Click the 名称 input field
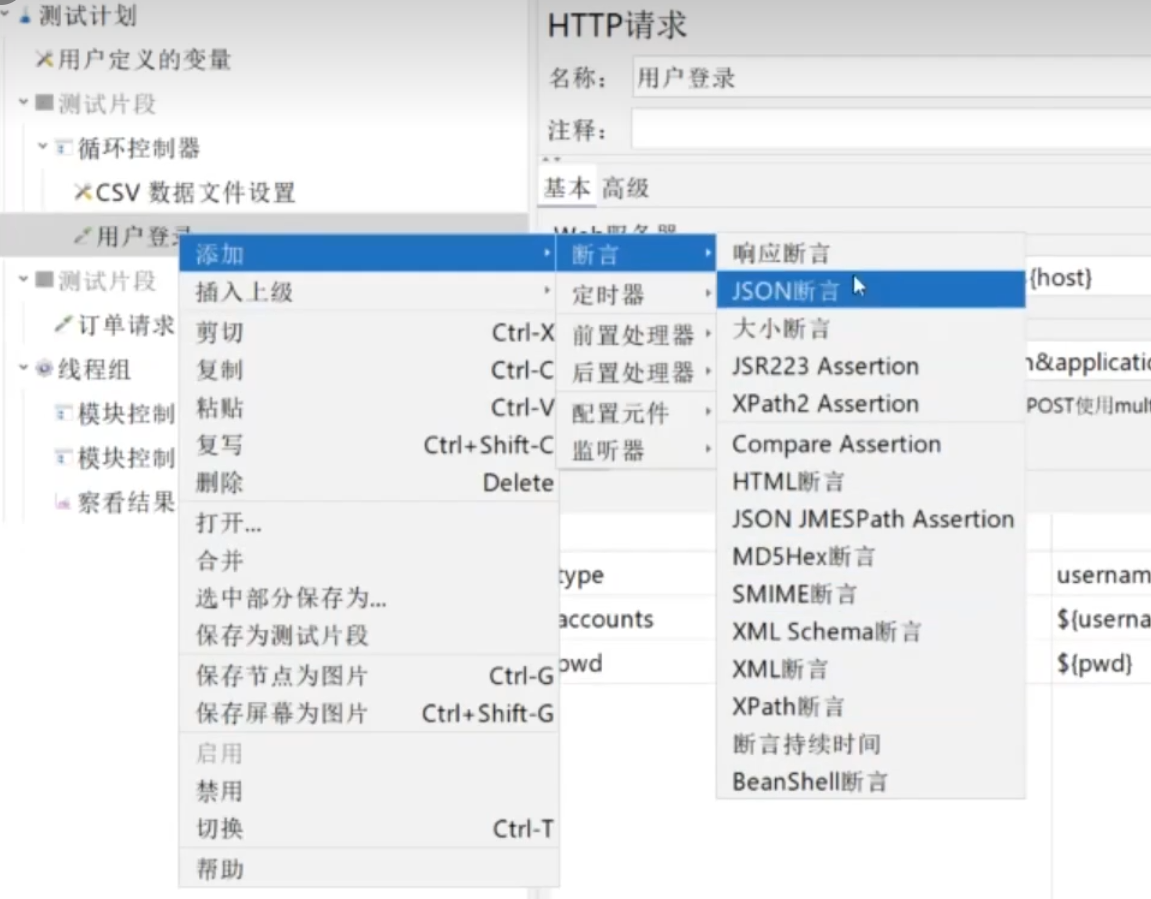The height and width of the screenshot is (899, 1151). (891, 77)
